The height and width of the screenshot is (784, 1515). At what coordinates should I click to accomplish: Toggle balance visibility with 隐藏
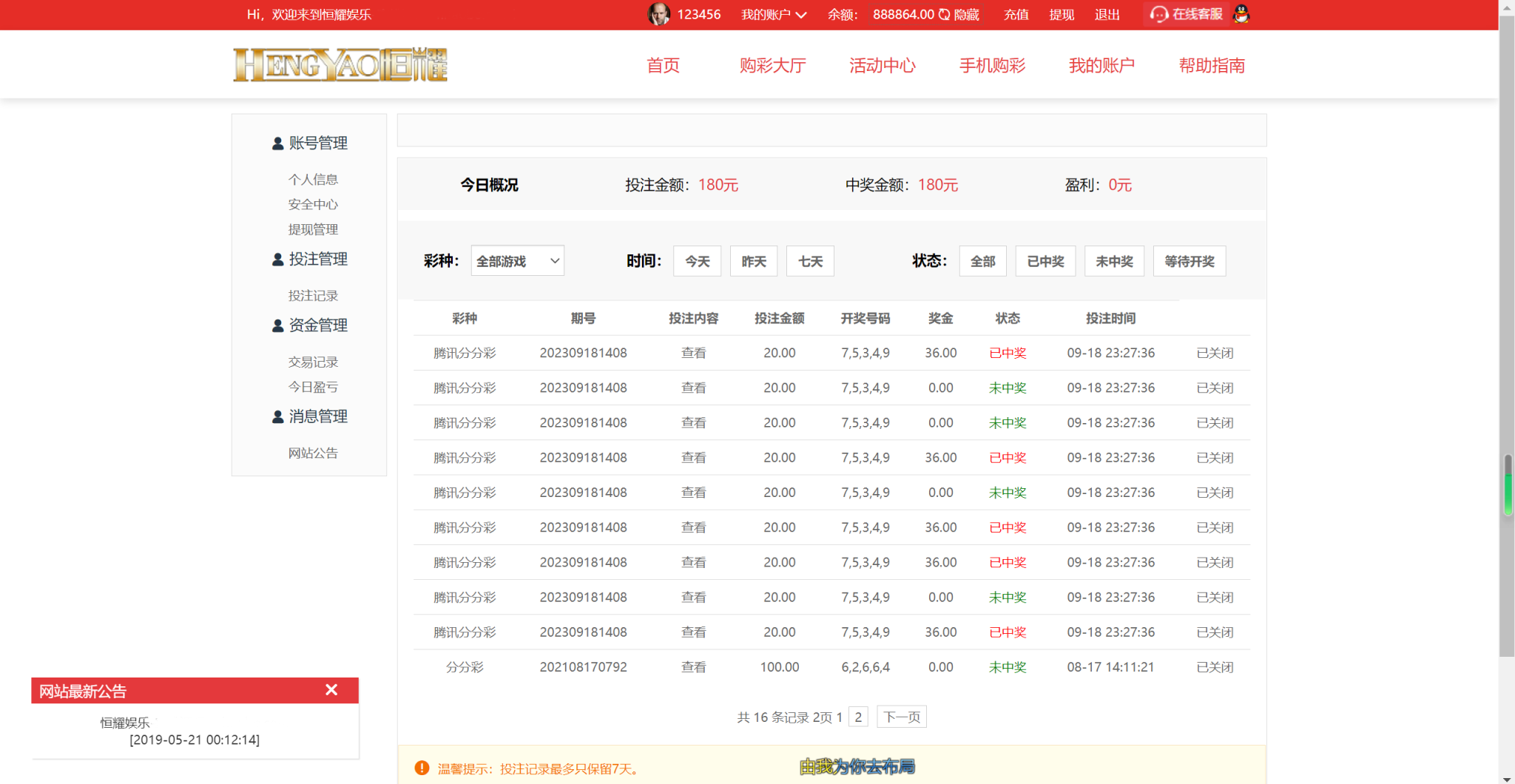(959, 15)
